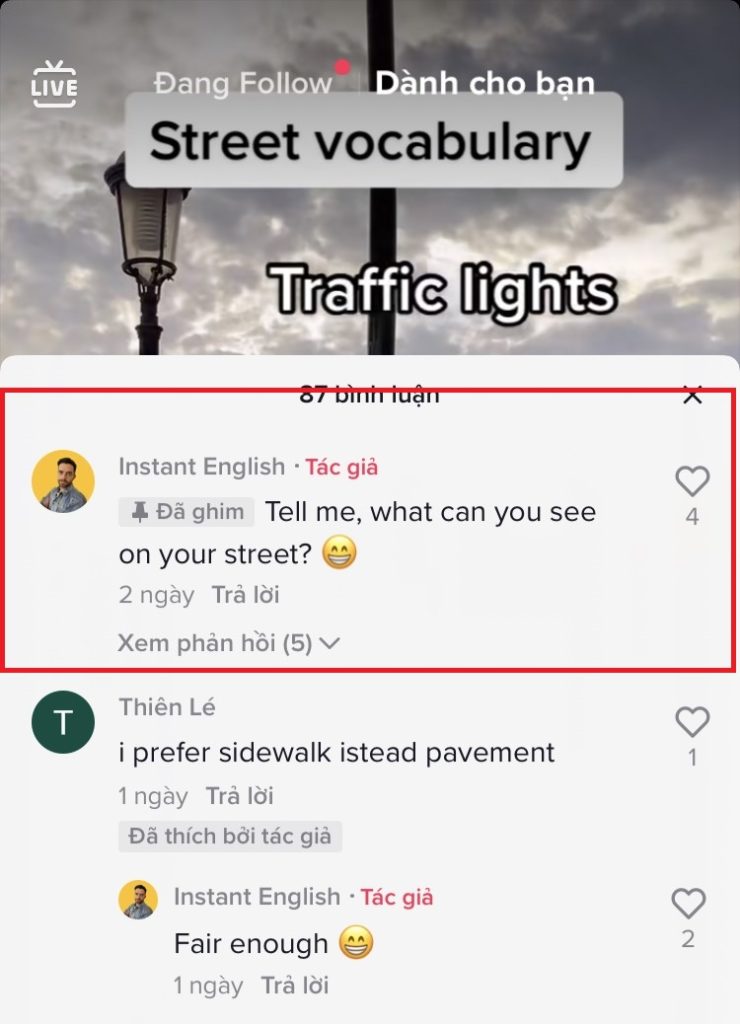
Task: Reply to Thiên Lé's comment via 'Trả lời'
Action: pos(240,796)
